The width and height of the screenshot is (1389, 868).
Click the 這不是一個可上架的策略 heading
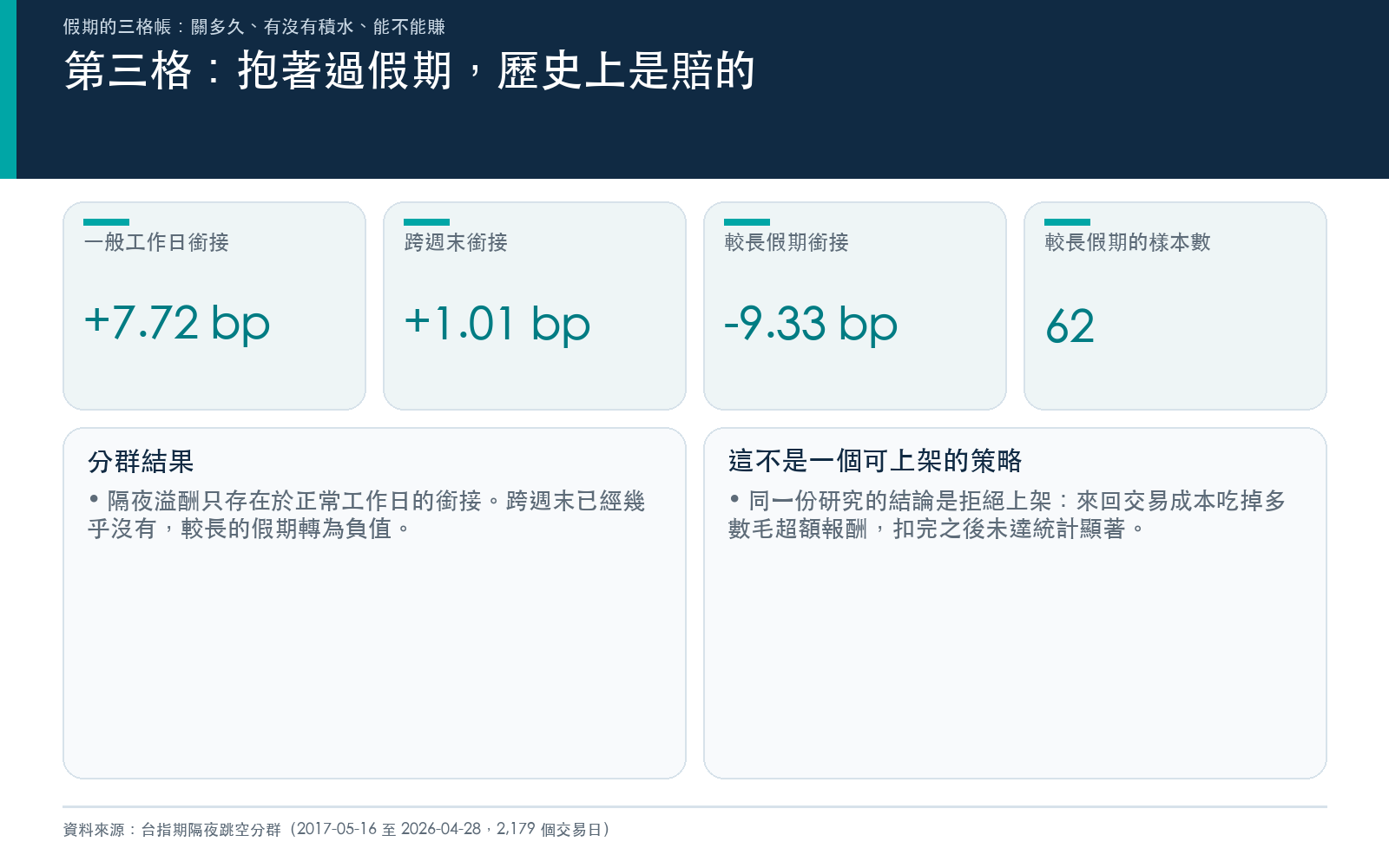[x=875, y=461]
